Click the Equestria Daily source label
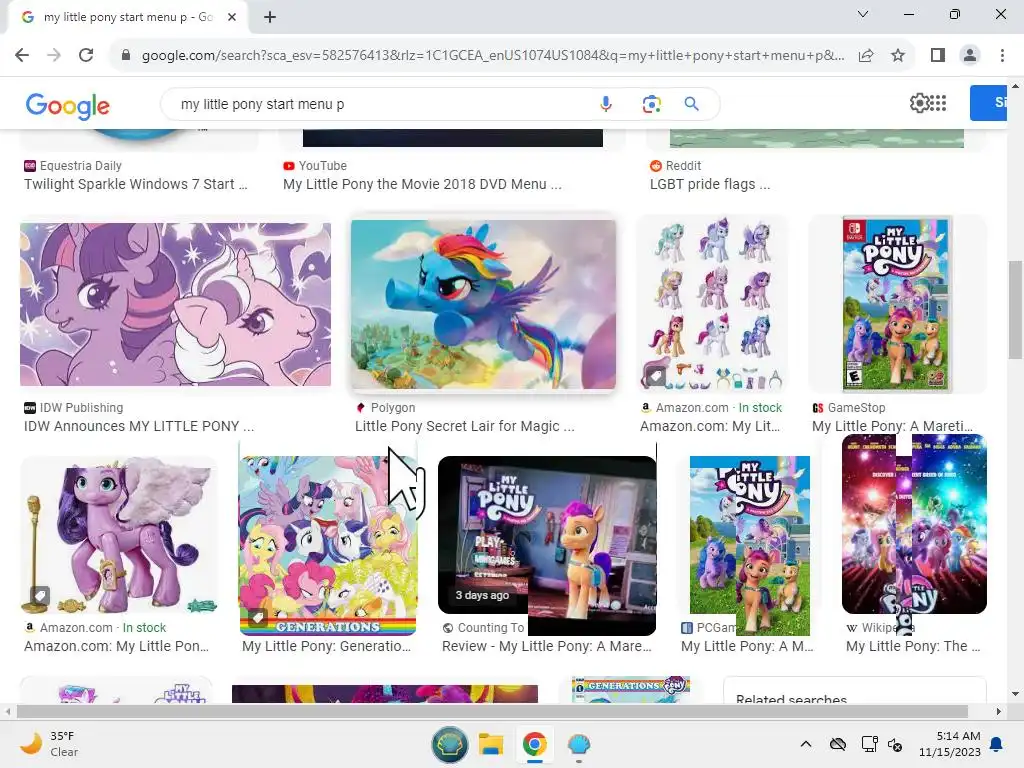The image size is (1024, 768). 80,166
